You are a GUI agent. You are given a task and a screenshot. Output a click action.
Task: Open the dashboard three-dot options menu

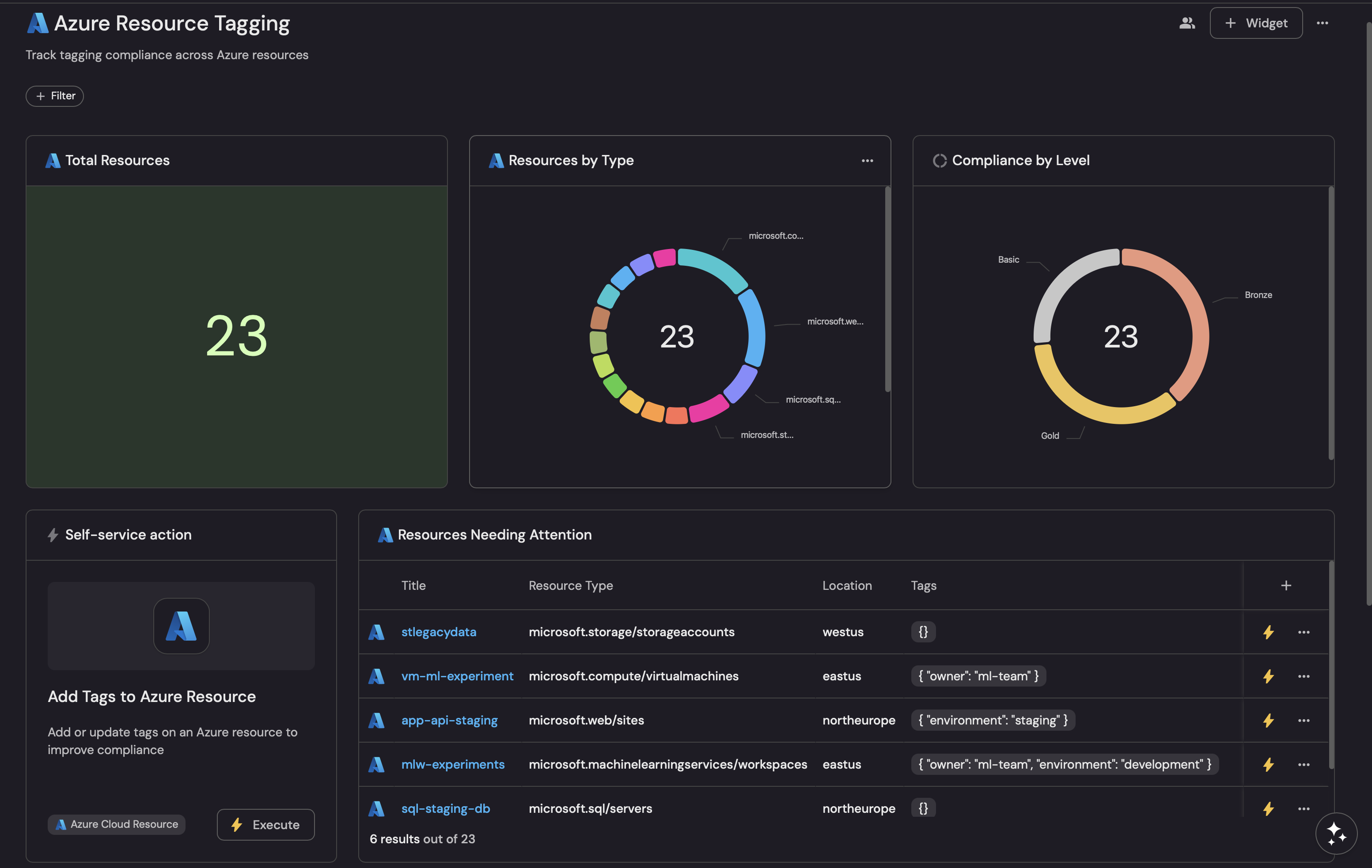1322,23
